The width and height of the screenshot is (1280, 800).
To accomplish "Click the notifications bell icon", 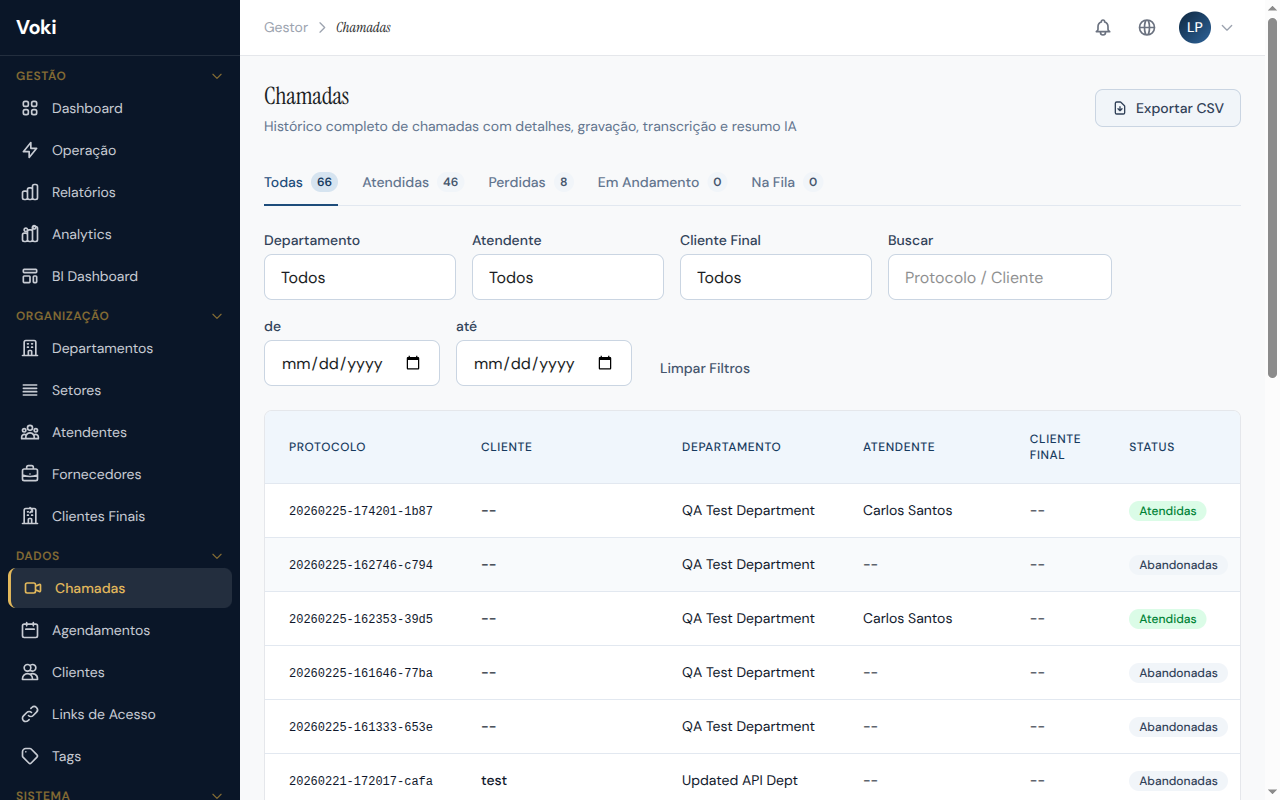I will point(1103,28).
